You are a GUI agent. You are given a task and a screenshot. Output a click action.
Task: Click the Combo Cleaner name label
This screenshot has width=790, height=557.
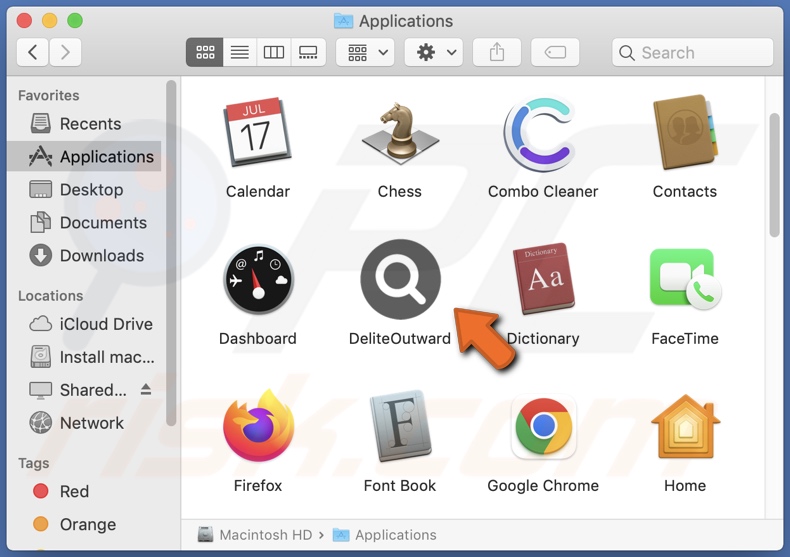pos(543,192)
